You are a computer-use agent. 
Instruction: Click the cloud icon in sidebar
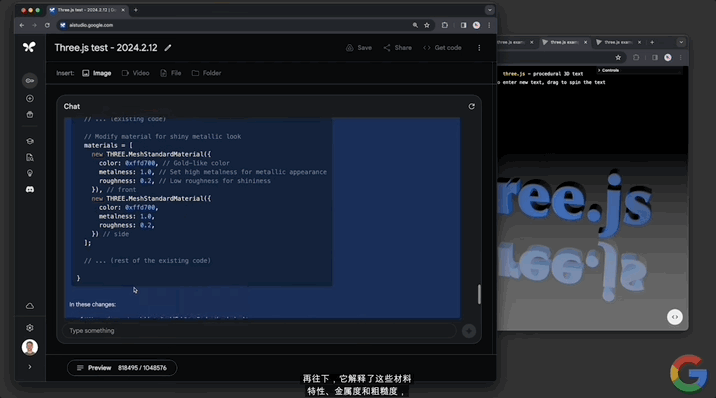tap(30, 306)
